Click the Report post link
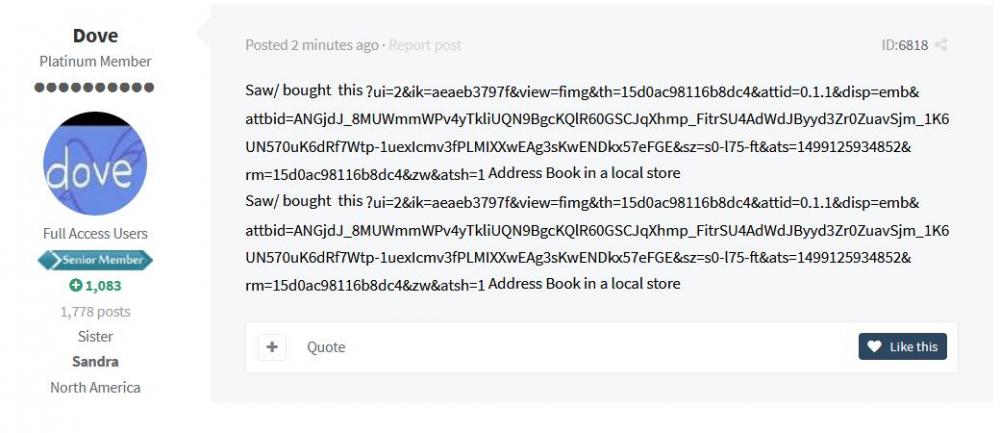This screenshot has height=433, width=1000. click(425, 45)
